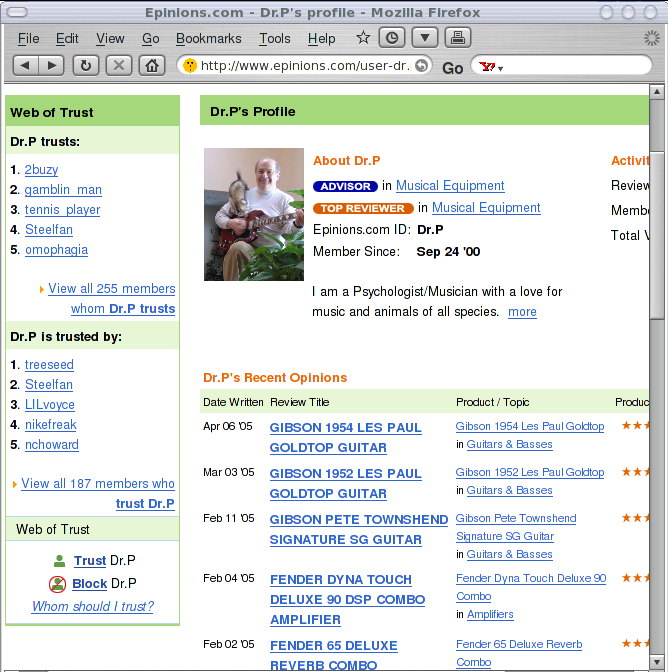Open Fender 65 Deluxe Reverb Combo review title
Screen dimensions: 668x672
[x=334, y=656]
